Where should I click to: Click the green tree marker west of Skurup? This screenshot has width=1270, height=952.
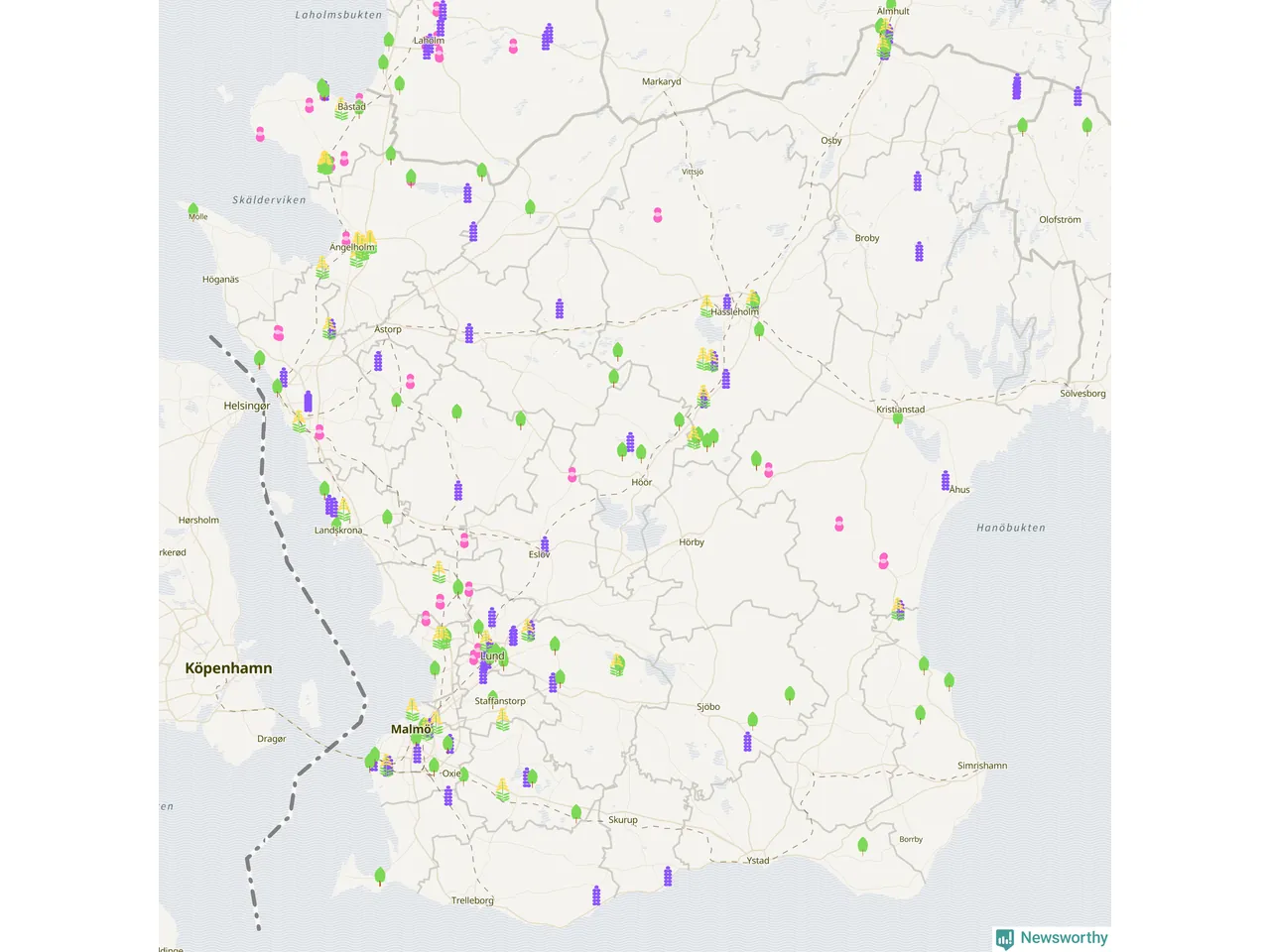576,813
